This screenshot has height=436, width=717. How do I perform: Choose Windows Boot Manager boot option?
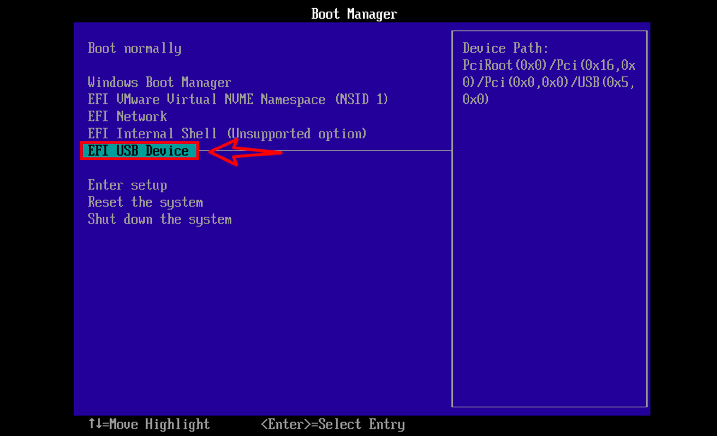[x=159, y=82]
